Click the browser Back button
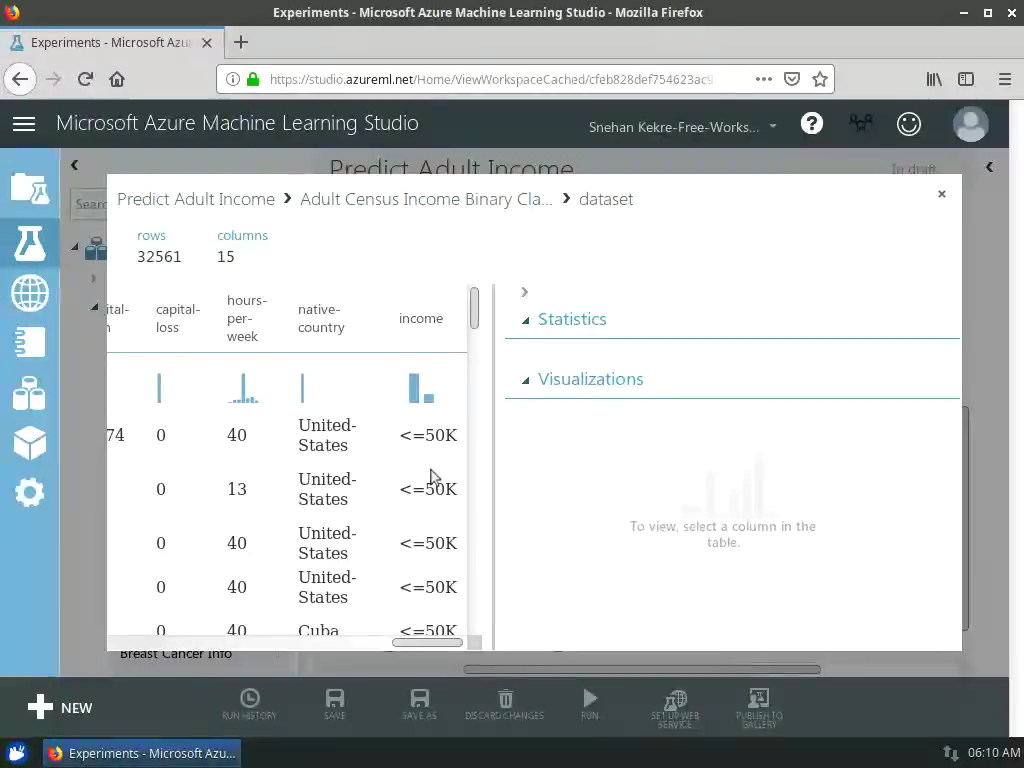Screen dimensions: 1024x768 [20, 80]
